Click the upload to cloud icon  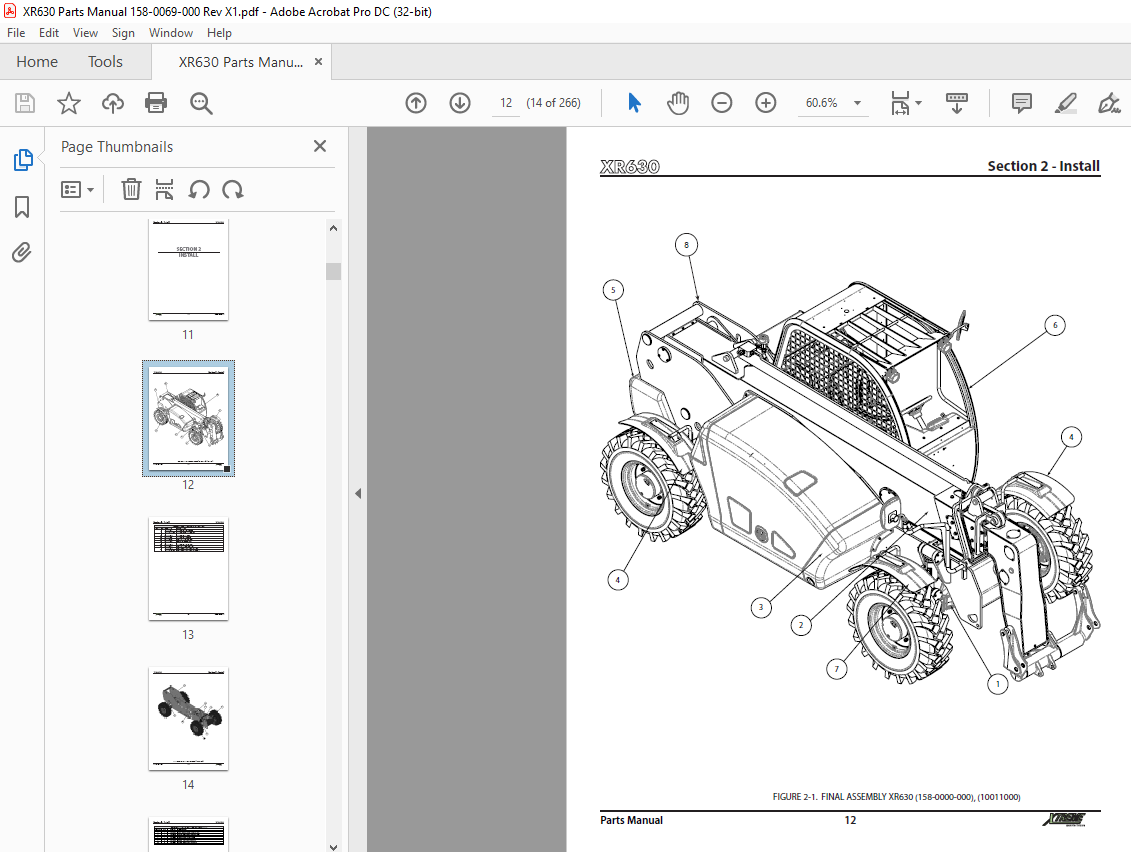113,103
